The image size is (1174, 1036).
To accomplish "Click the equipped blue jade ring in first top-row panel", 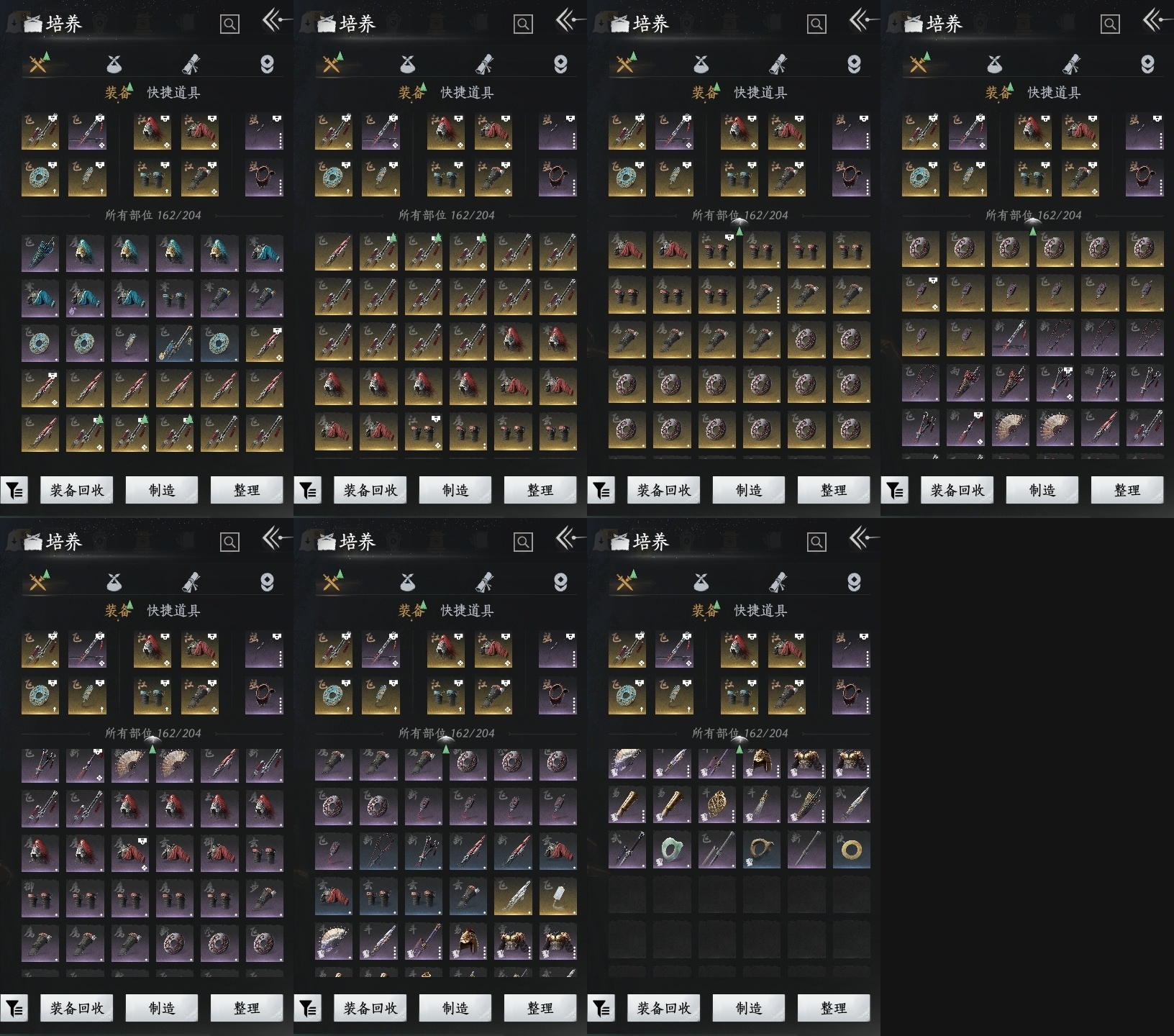I will (40, 178).
